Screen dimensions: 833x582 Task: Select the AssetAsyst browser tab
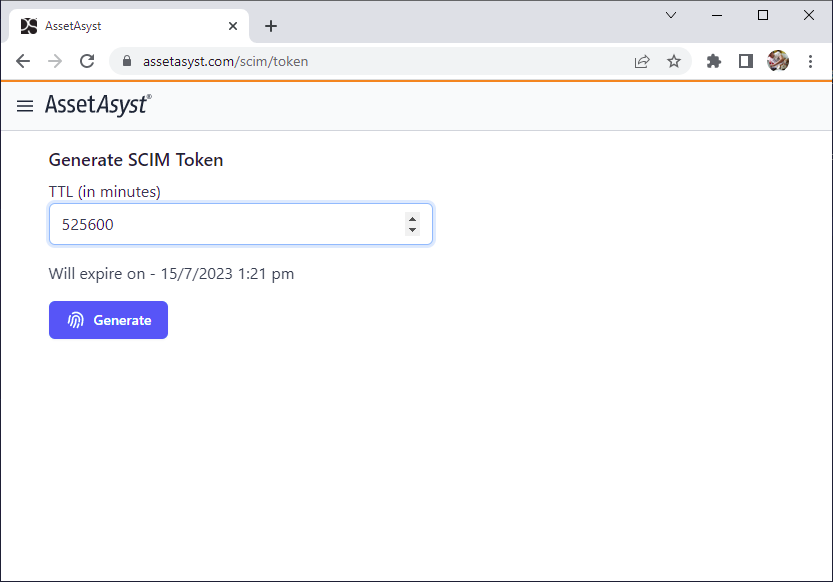click(129, 26)
